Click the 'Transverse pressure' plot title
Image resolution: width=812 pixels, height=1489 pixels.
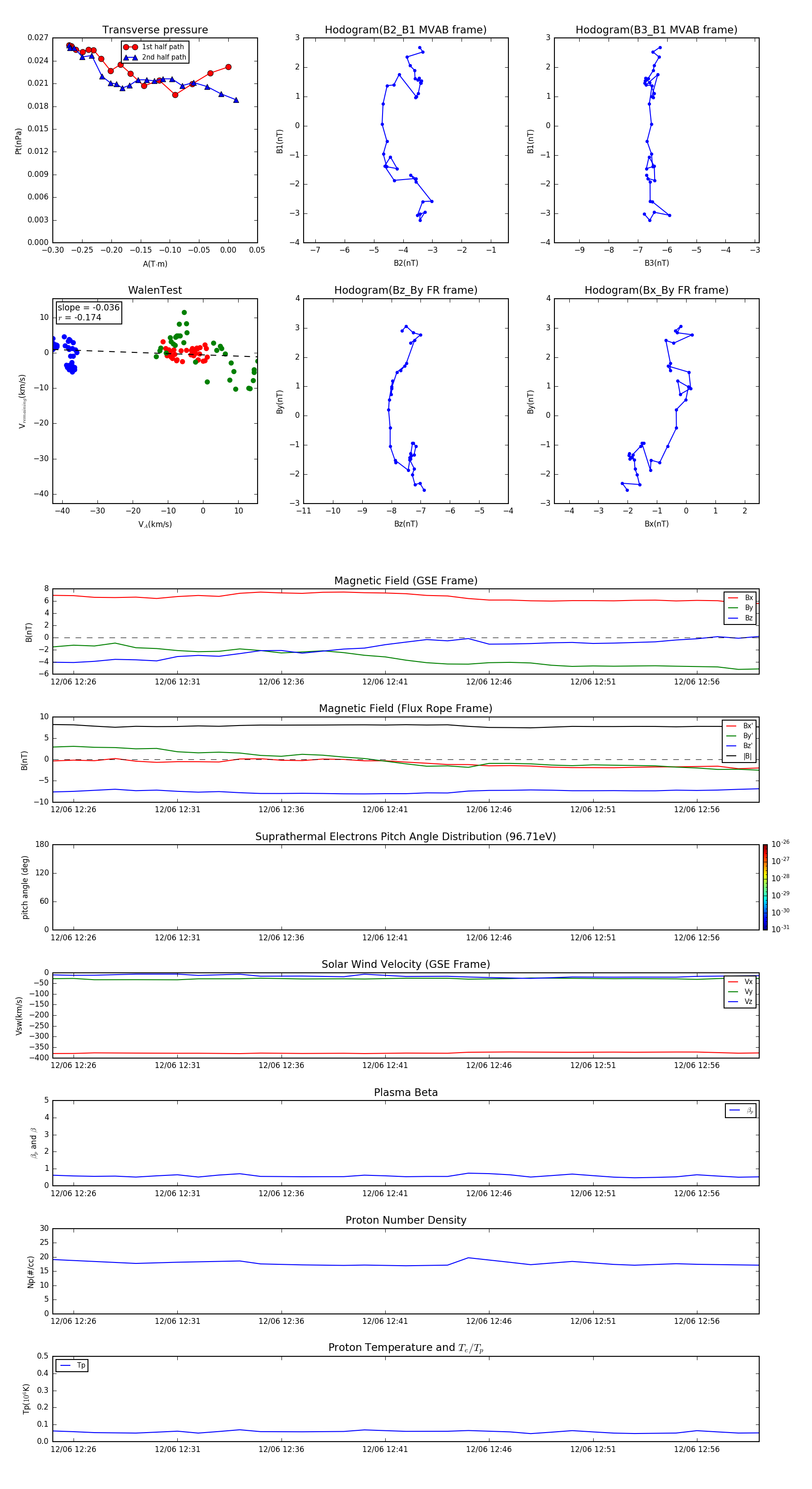click(155, 30)
